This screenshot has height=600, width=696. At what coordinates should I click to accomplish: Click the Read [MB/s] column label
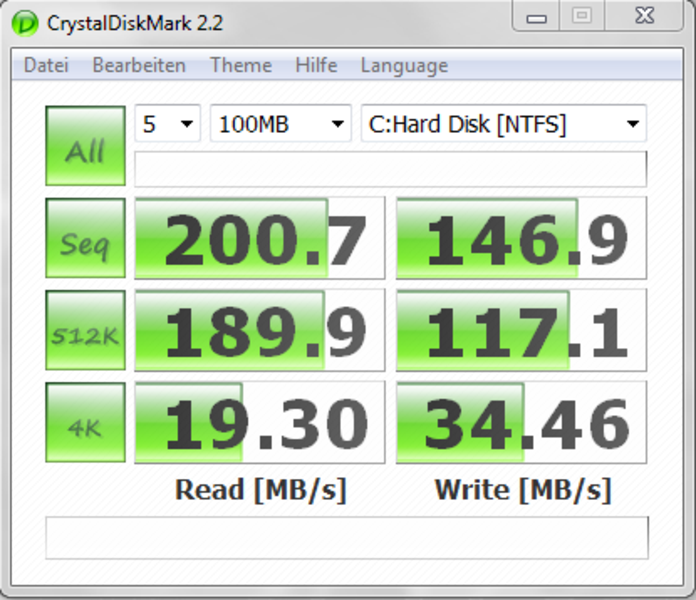click(x=261, y=490)
